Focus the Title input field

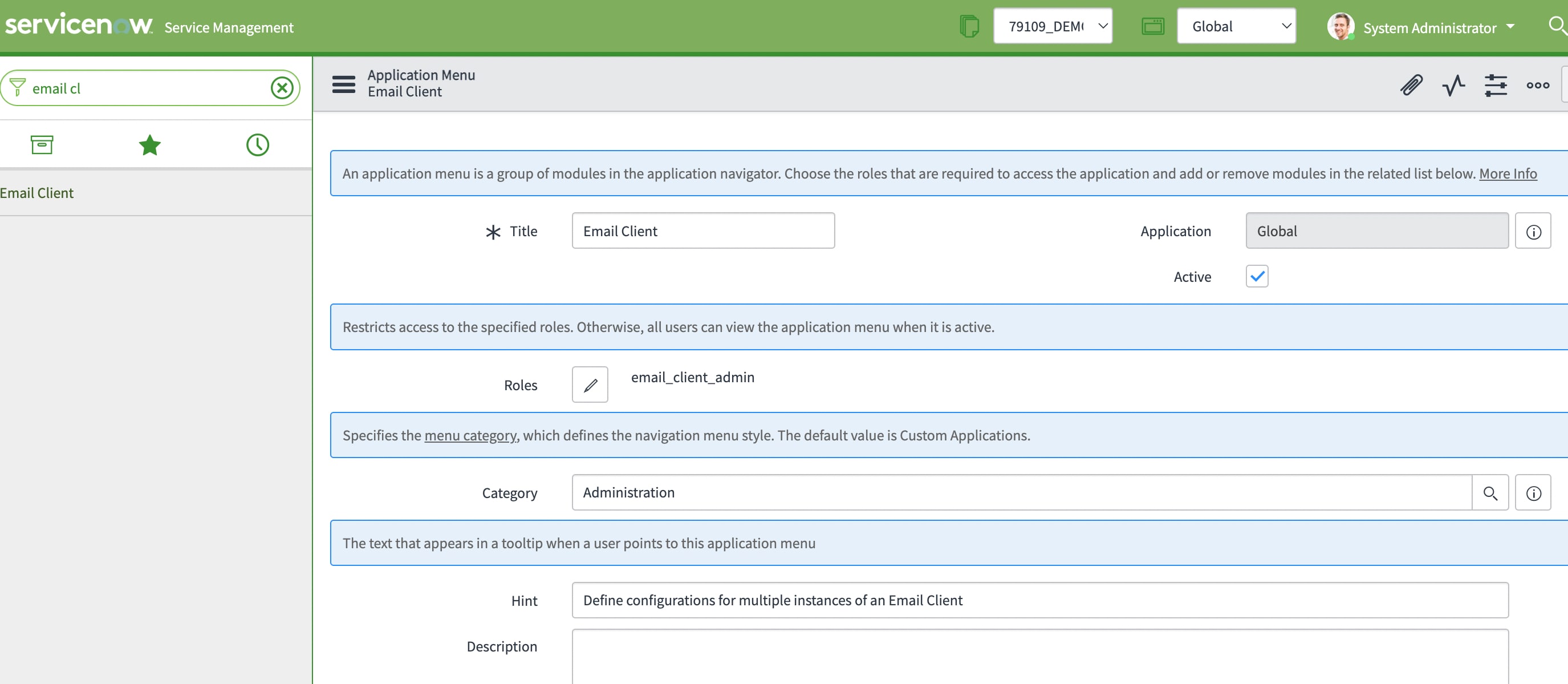[x=703, y=231]
